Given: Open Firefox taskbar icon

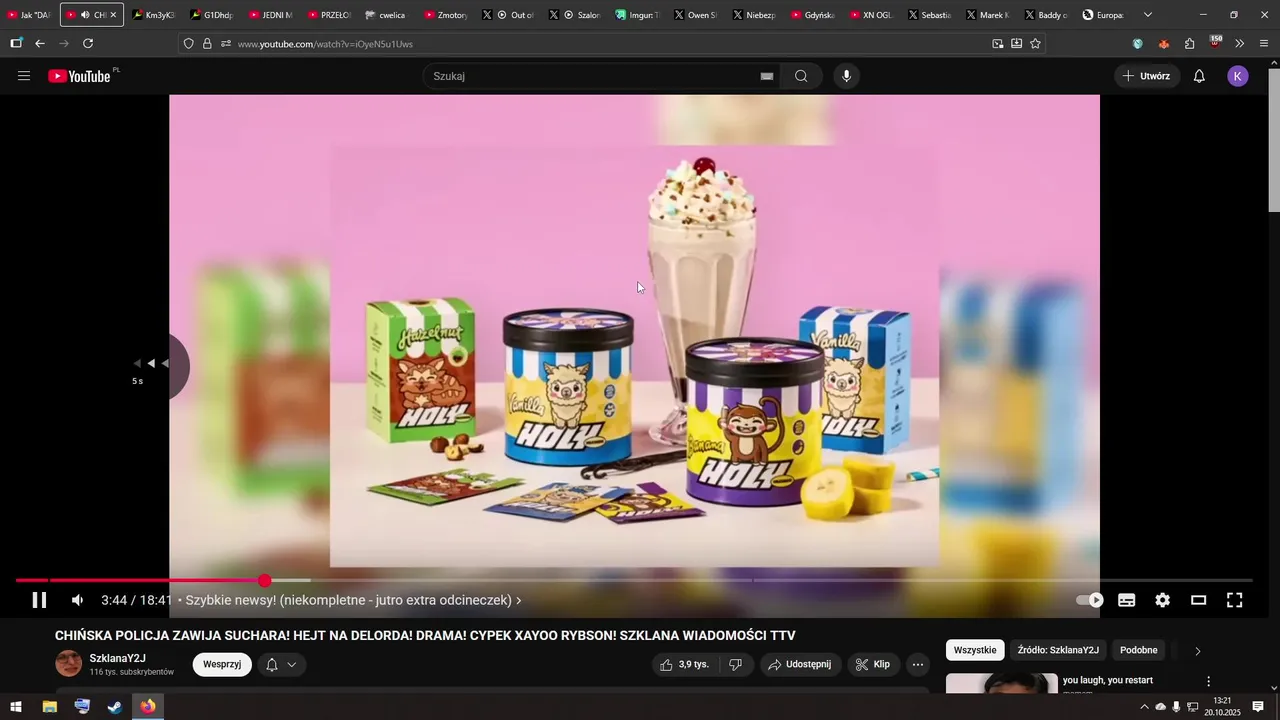Looking at the screenshot, I should 148,707.
